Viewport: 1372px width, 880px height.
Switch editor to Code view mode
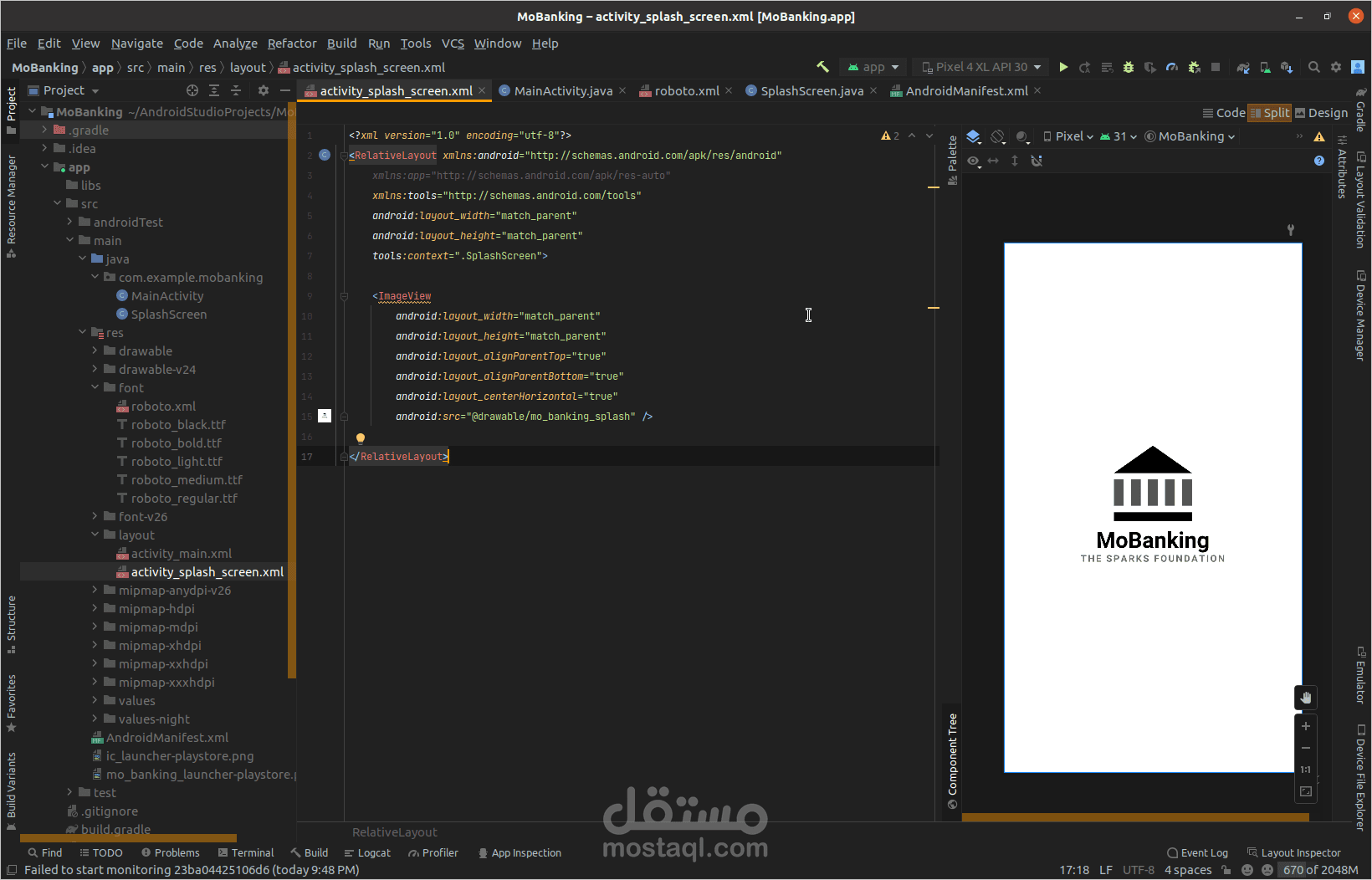pos(1224,113)
